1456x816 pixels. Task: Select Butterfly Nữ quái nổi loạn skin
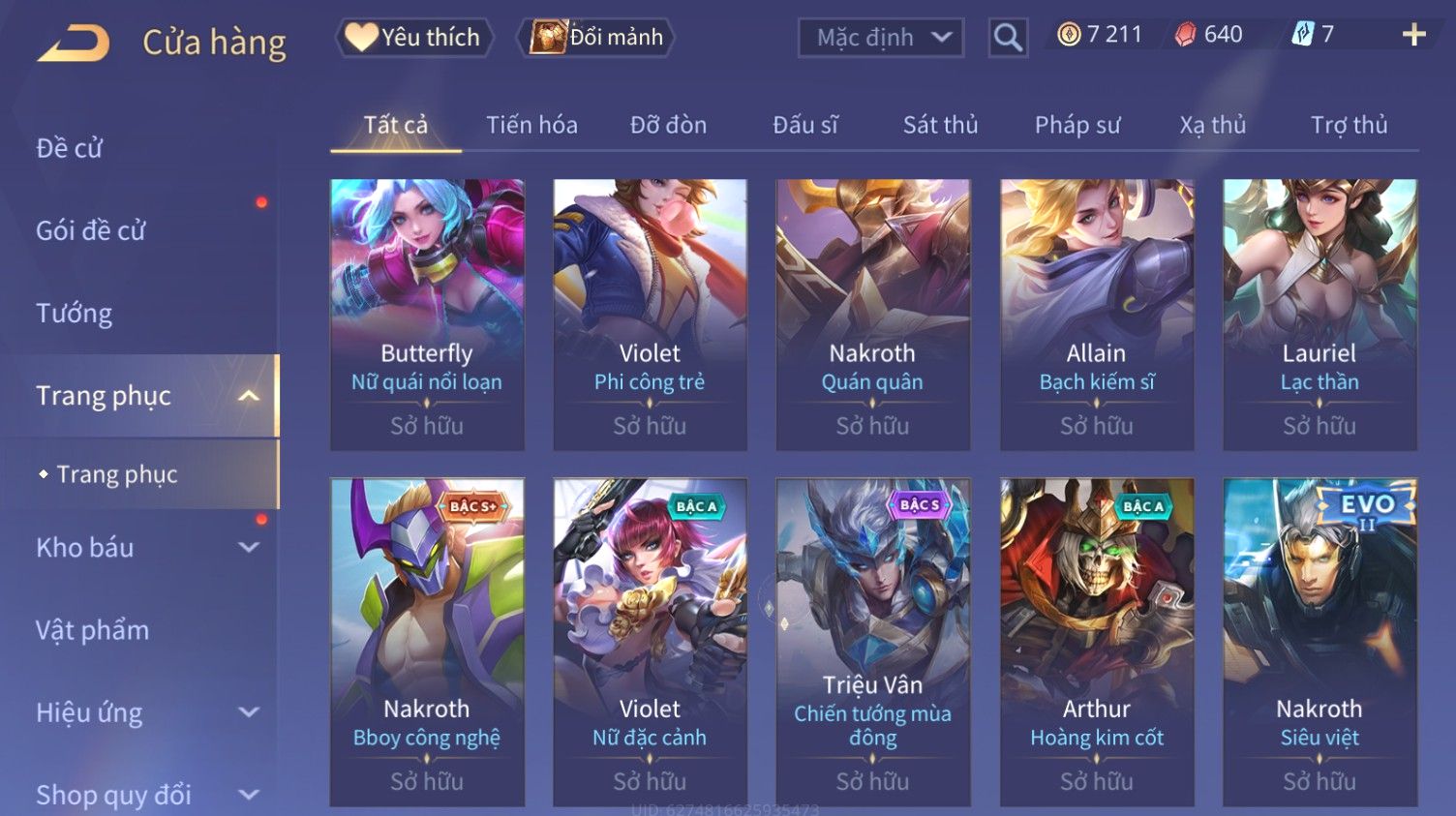click(x=427, y=315)
